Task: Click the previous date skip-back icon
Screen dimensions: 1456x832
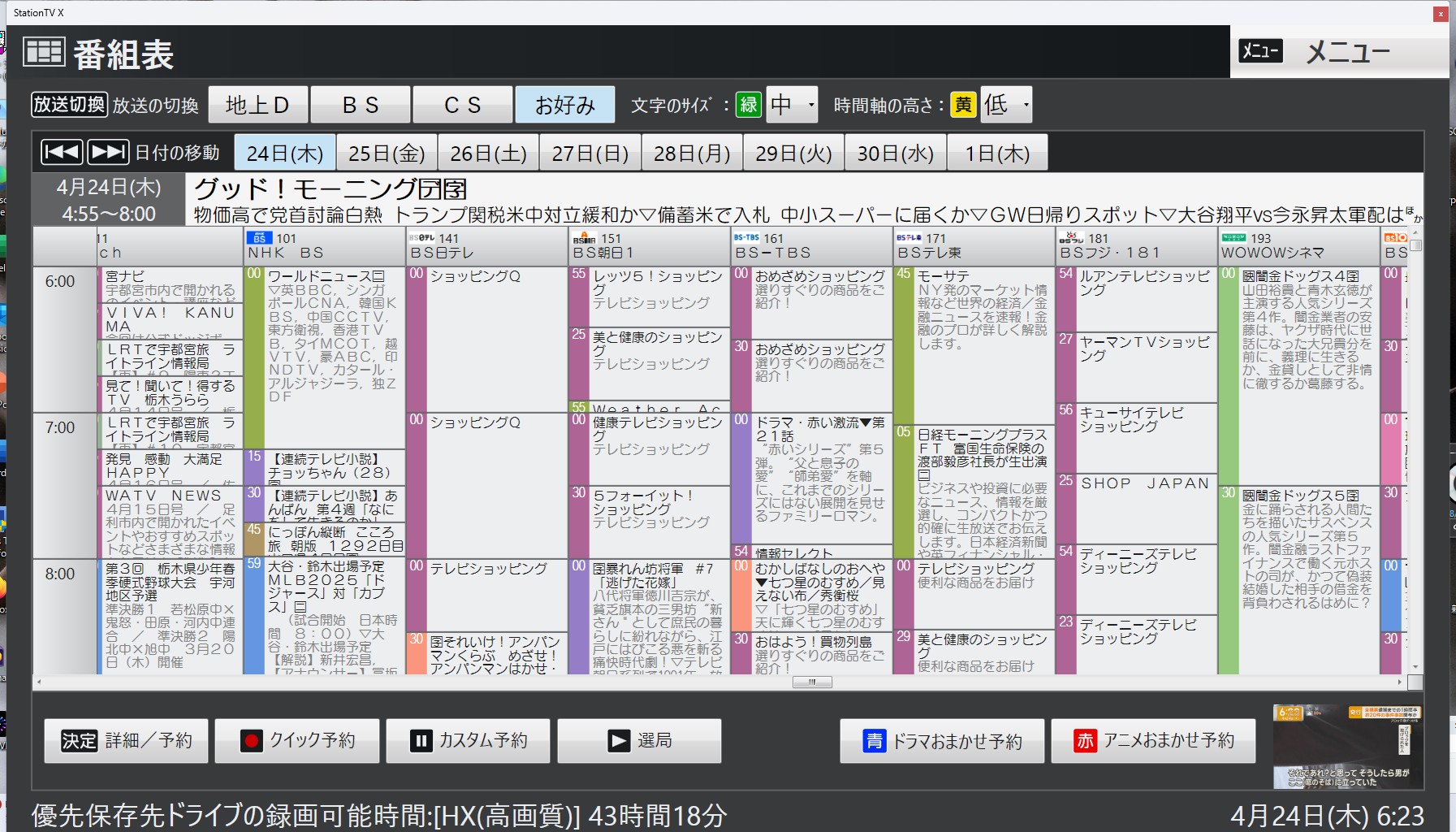Action: pos(62,152)
